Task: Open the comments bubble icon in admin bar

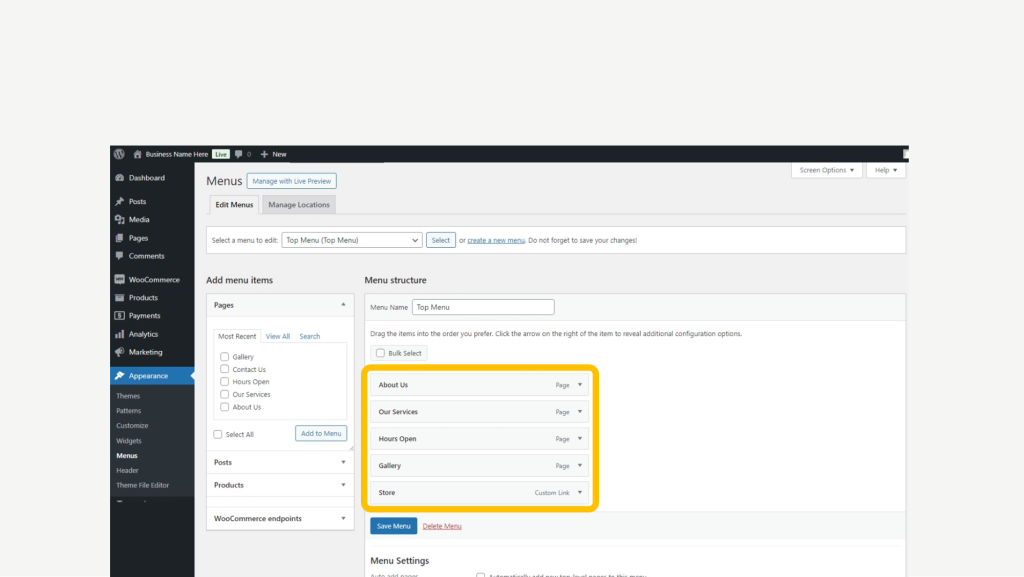Action: tap(238, 154)
